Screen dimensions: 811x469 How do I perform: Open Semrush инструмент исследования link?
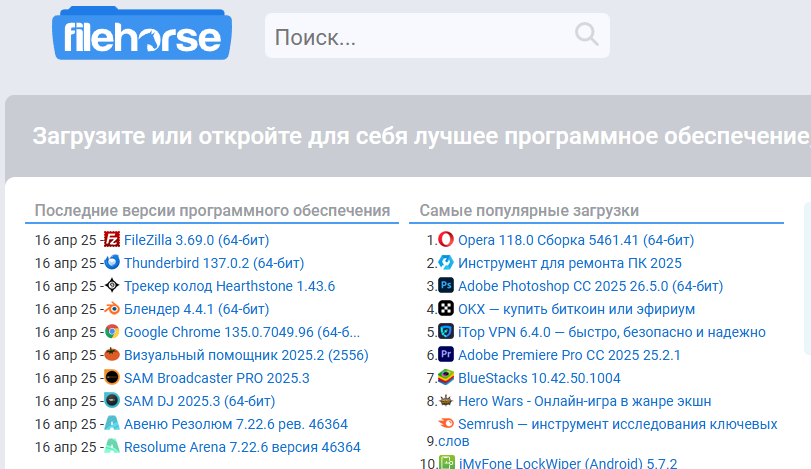point(618,424)
